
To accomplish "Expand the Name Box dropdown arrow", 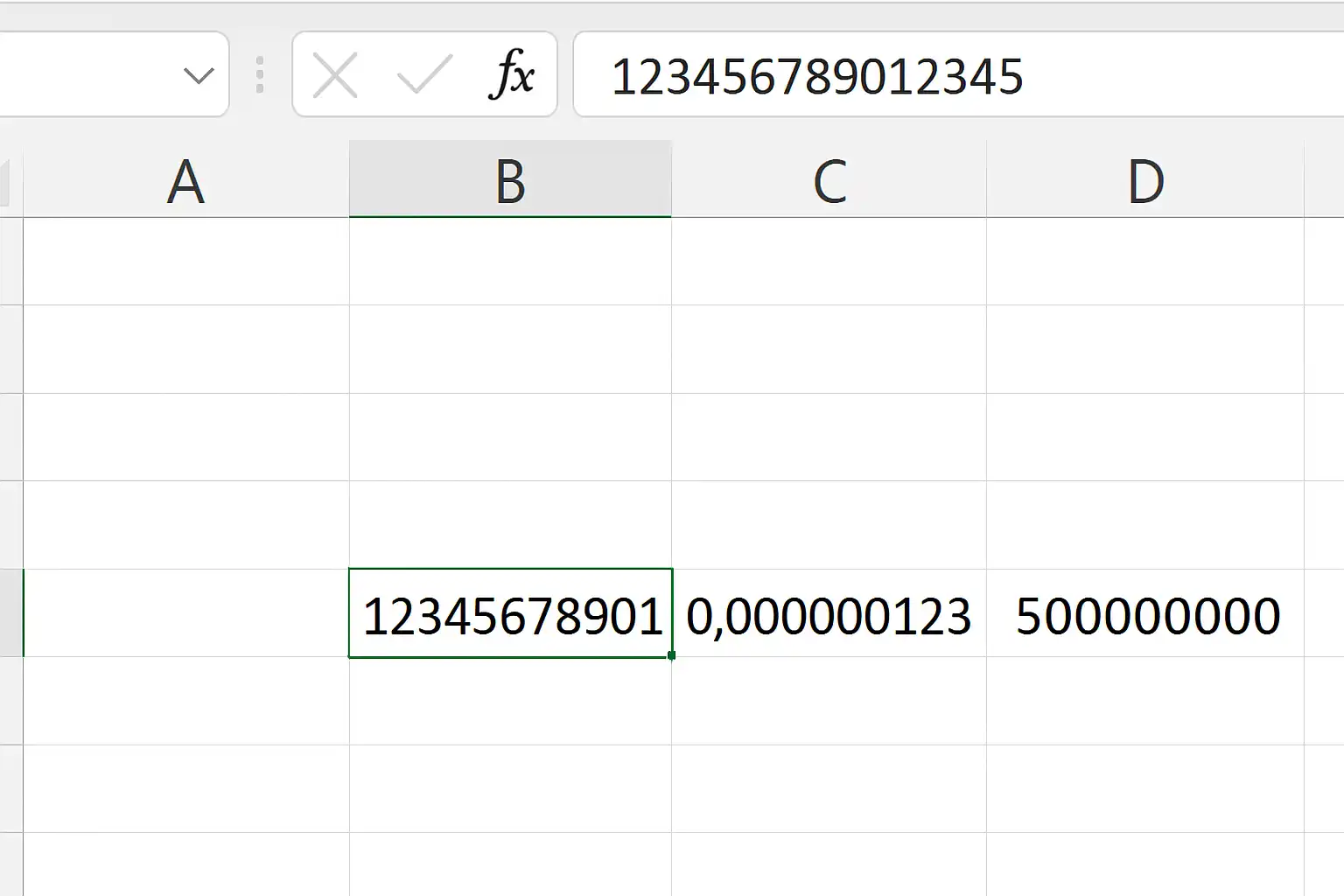I will pos(199,76).
